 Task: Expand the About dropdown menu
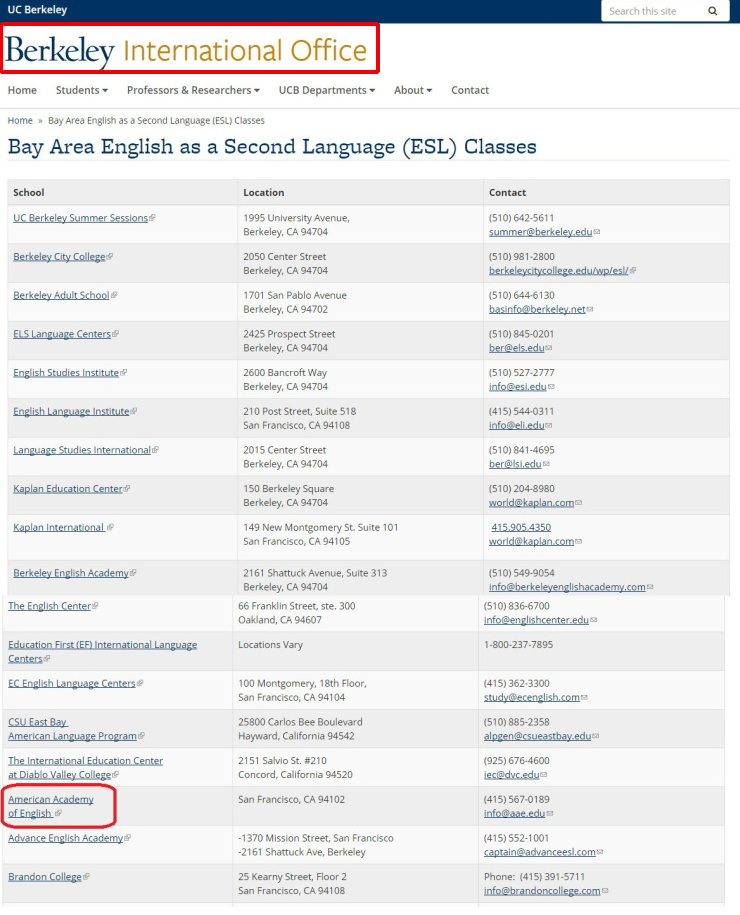point(413,90)
